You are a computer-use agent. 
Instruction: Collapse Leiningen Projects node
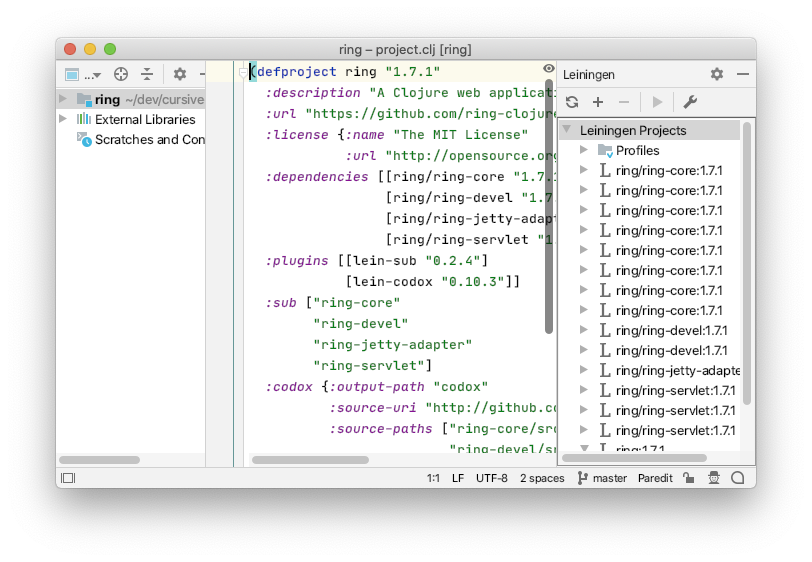(x=567, y=129)
